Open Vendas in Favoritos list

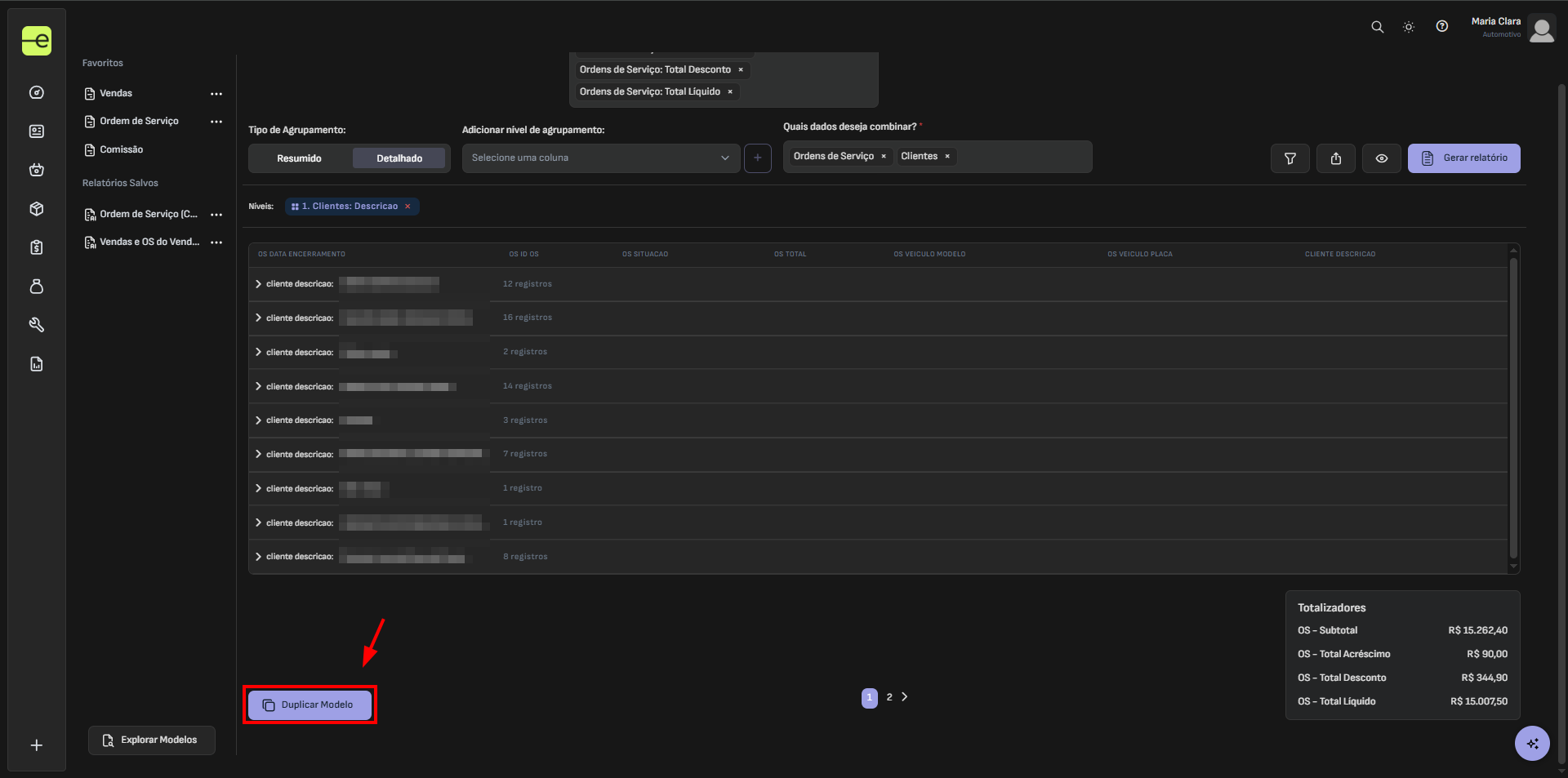pyautogui.click(x=116, y=93)
